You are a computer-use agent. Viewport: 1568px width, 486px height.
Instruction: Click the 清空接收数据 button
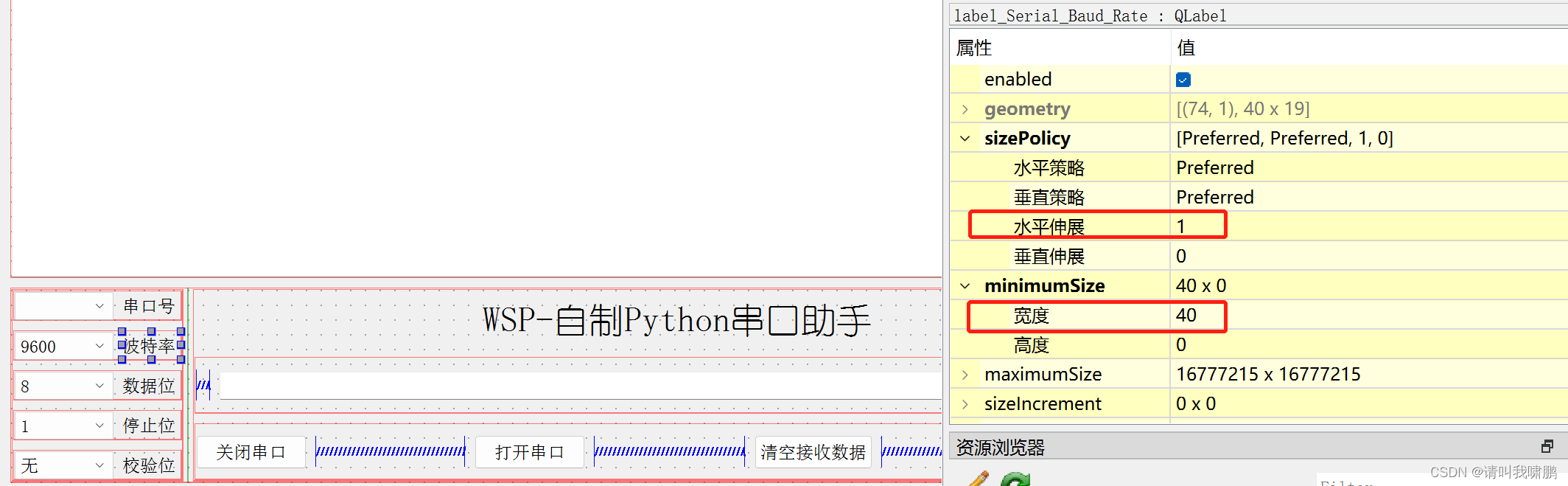(813, 452)
